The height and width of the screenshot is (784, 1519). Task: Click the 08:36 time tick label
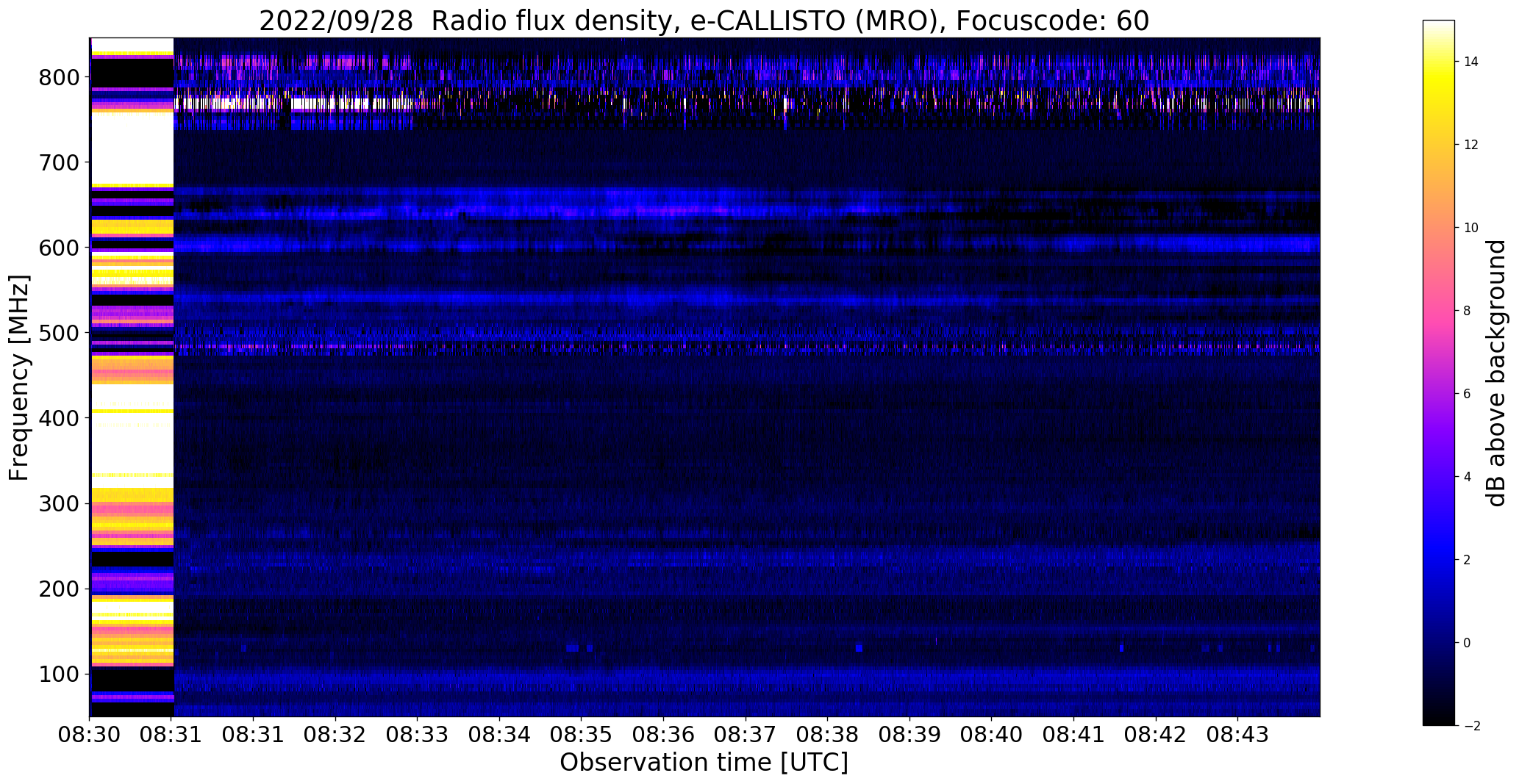pos(664,735)
